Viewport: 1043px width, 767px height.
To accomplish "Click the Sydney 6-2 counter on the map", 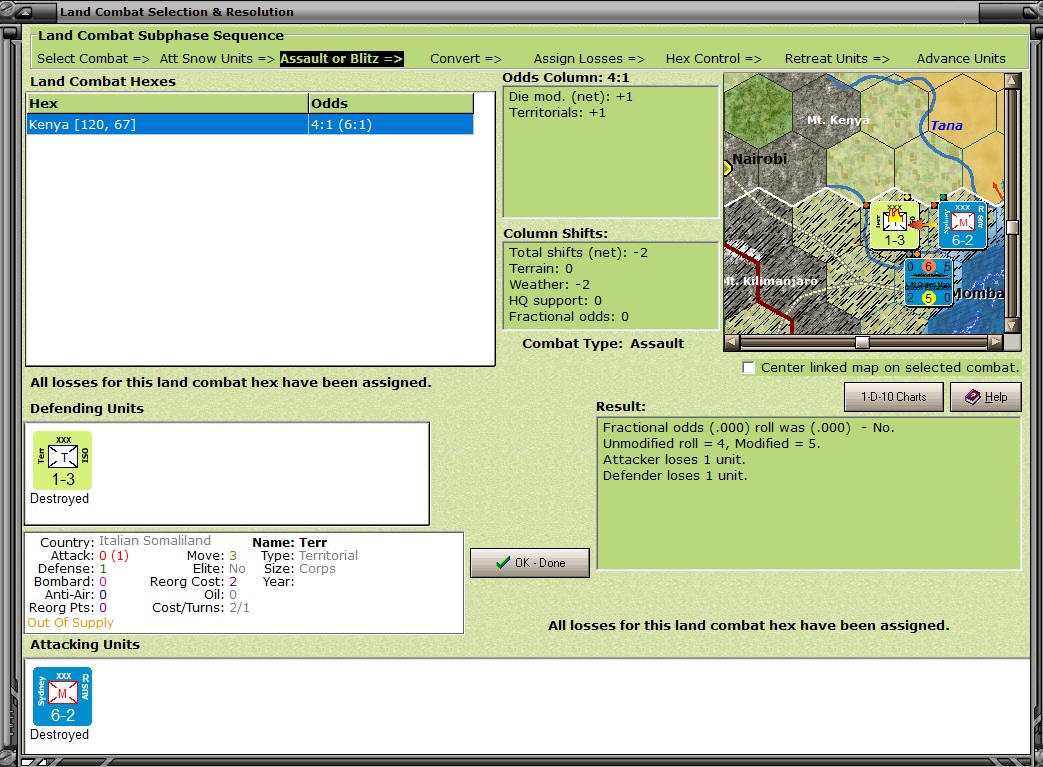I will tap(963, 226).
